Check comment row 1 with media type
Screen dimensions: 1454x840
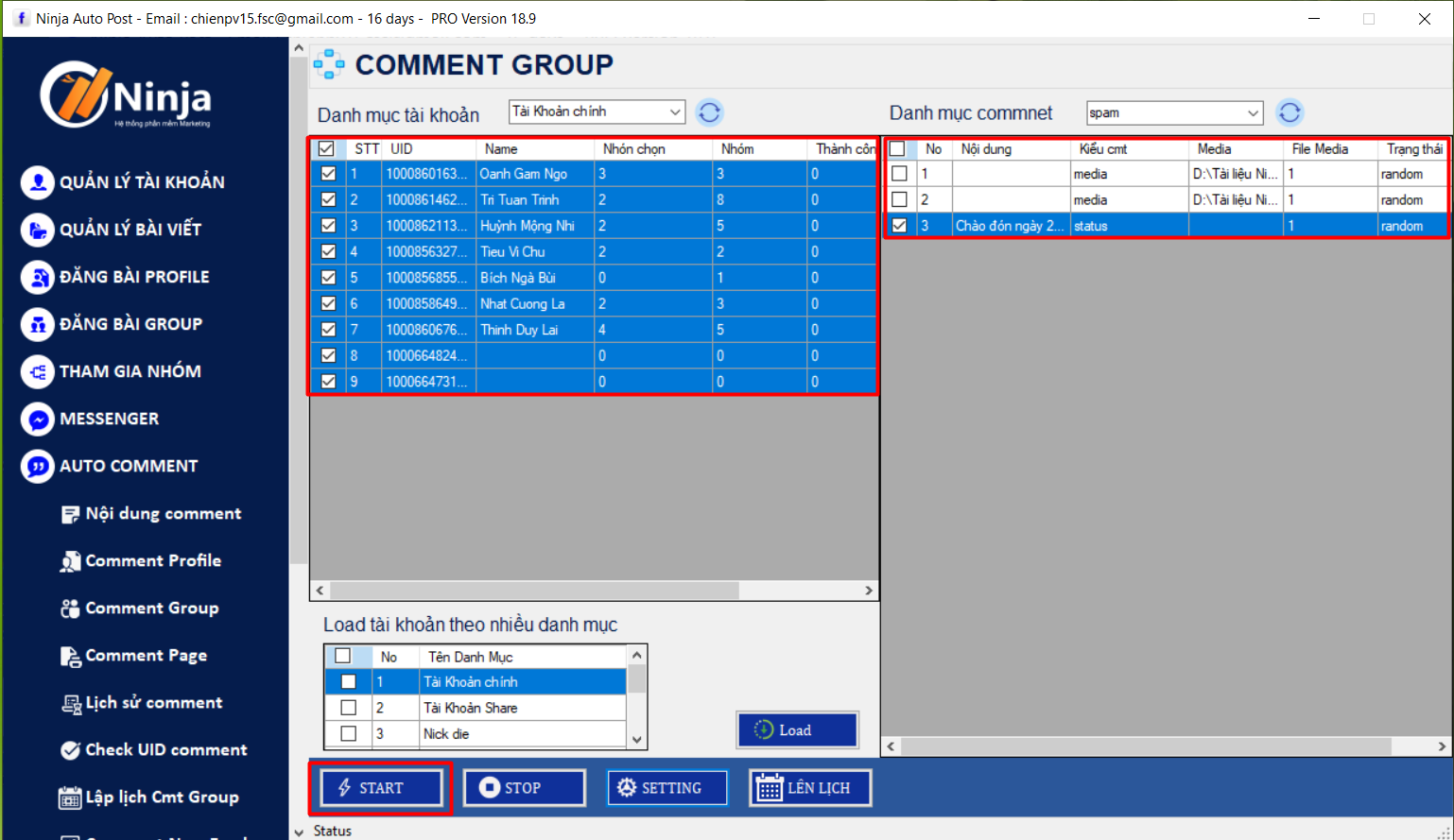pos(899,174)
